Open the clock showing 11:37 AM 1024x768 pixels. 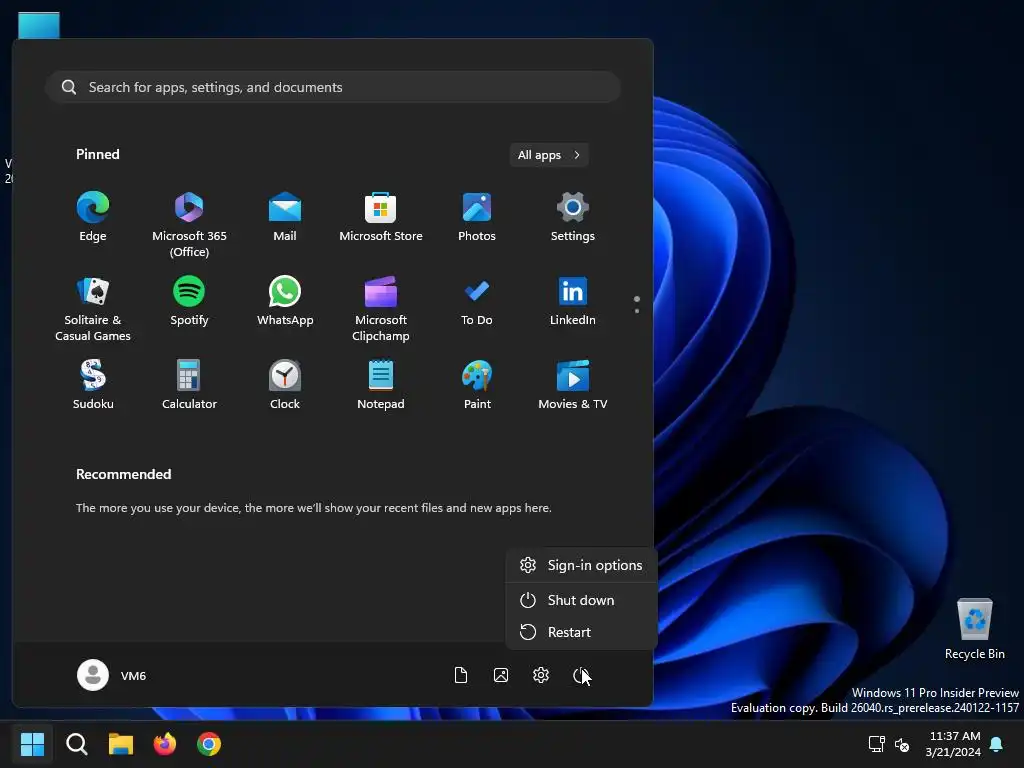click(953, 744)
